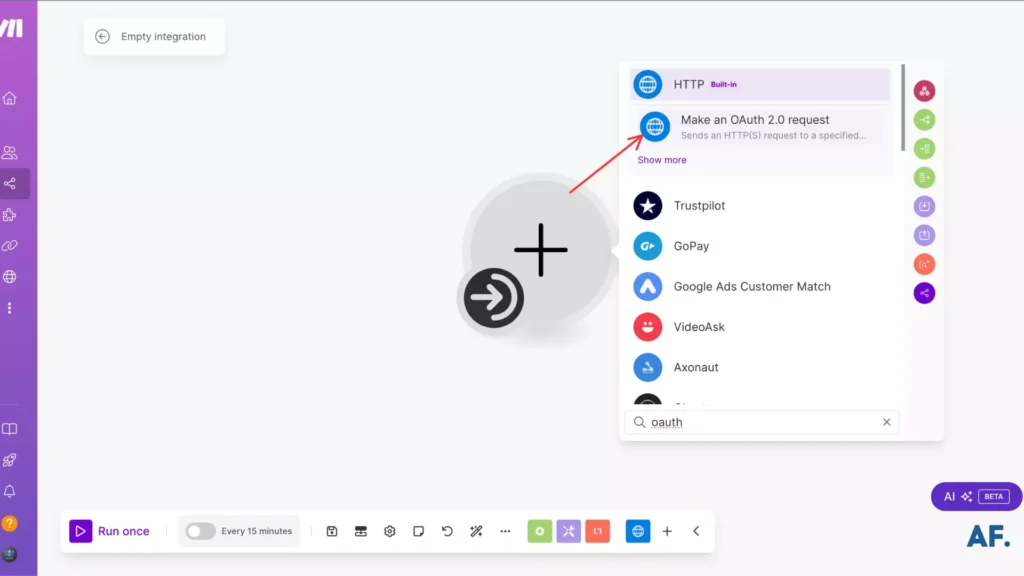Save the scenario with the disk icon
This screenshot has width=1024, height=576.
332,531
